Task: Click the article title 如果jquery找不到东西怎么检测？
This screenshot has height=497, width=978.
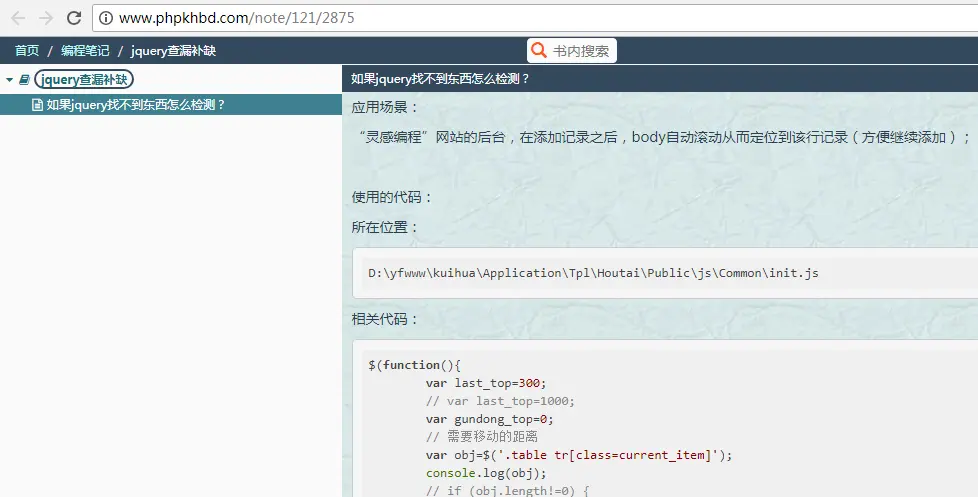Action: click(x=440, y=79)
